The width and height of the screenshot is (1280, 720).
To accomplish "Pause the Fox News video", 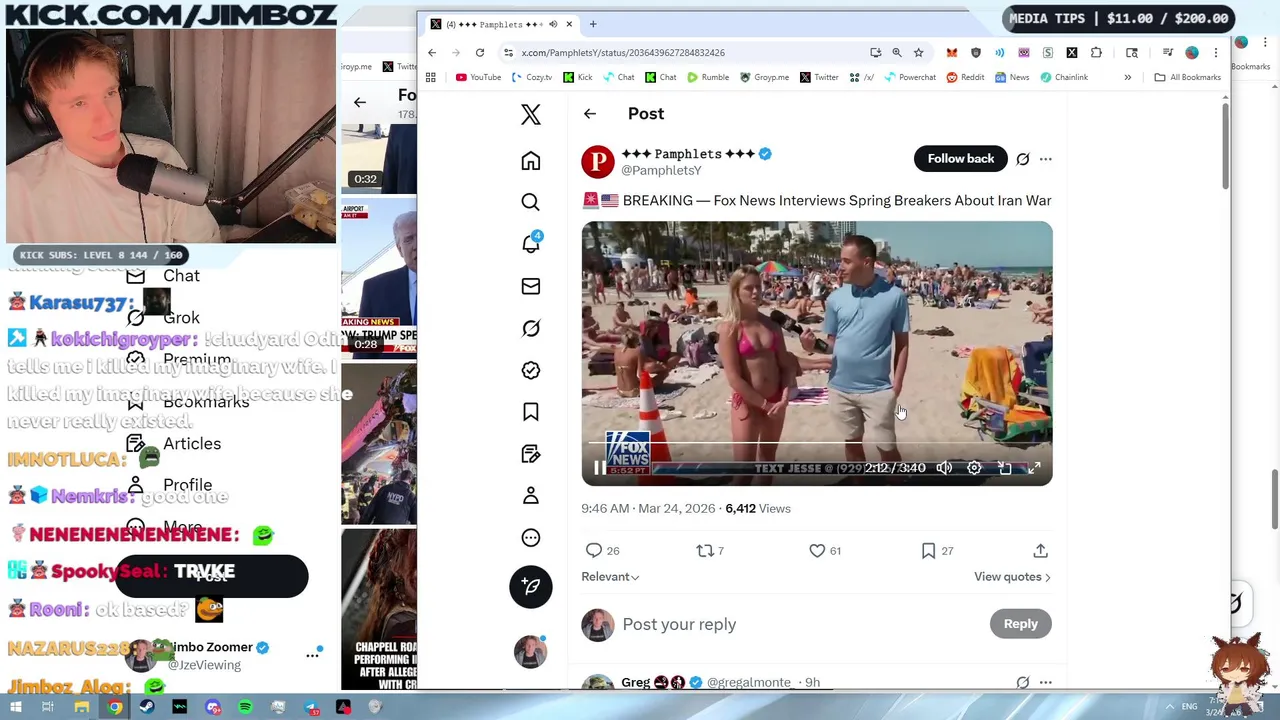I will [598, 468].
